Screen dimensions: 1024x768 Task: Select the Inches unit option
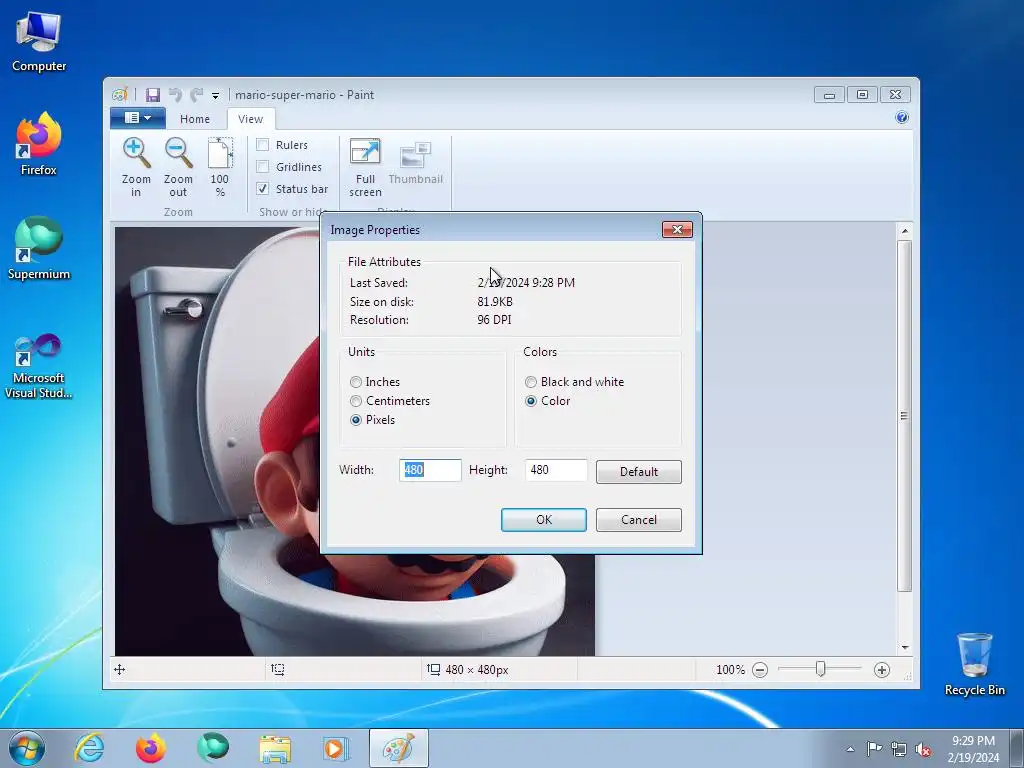(356, 382)
